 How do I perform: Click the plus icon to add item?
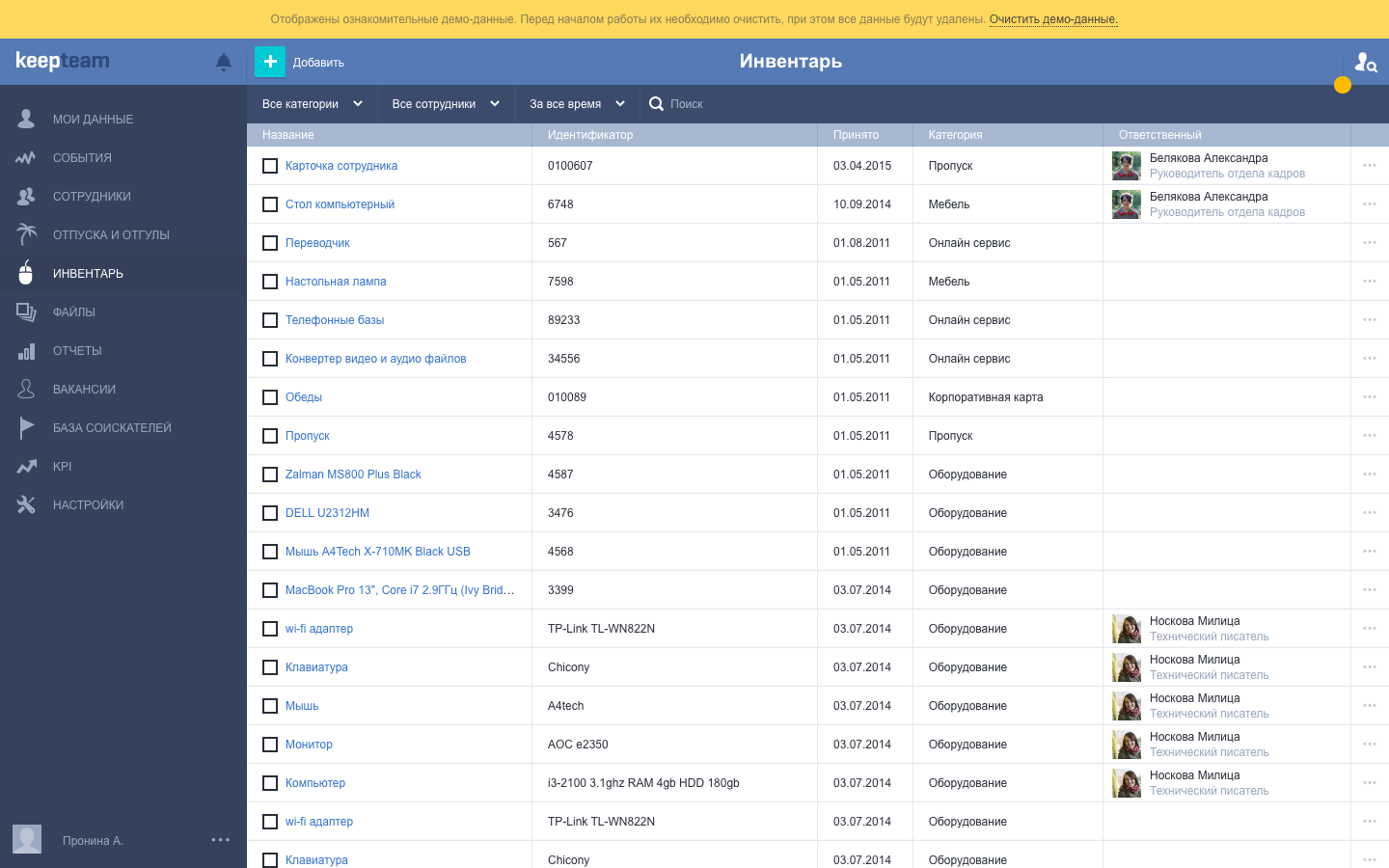point(270,62)
